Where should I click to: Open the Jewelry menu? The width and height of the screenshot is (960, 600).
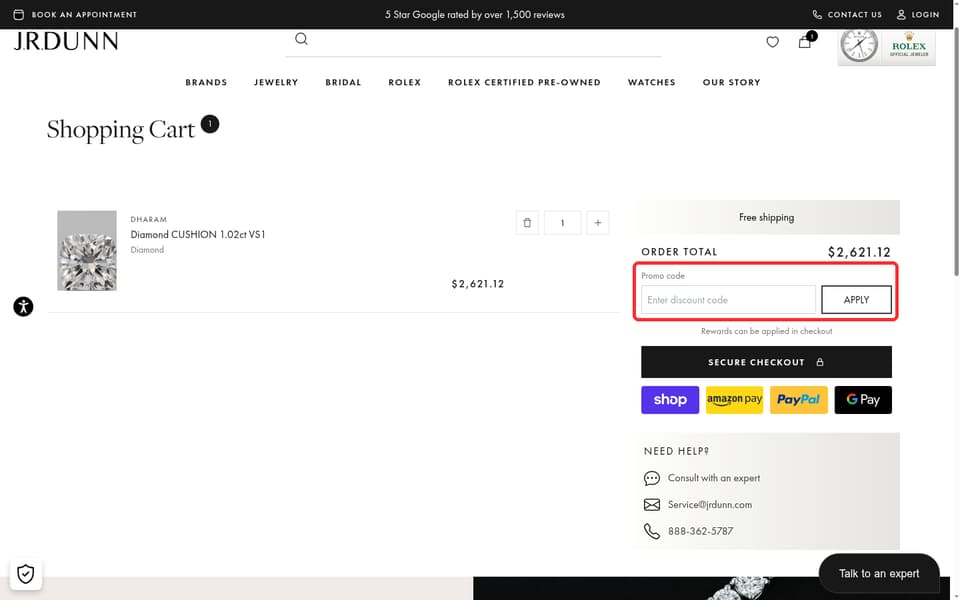pyautogui.click(x=276, y=82)
